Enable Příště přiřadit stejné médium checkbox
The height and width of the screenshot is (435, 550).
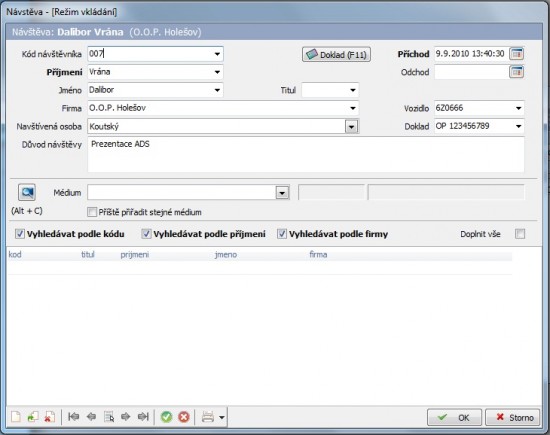92,212
